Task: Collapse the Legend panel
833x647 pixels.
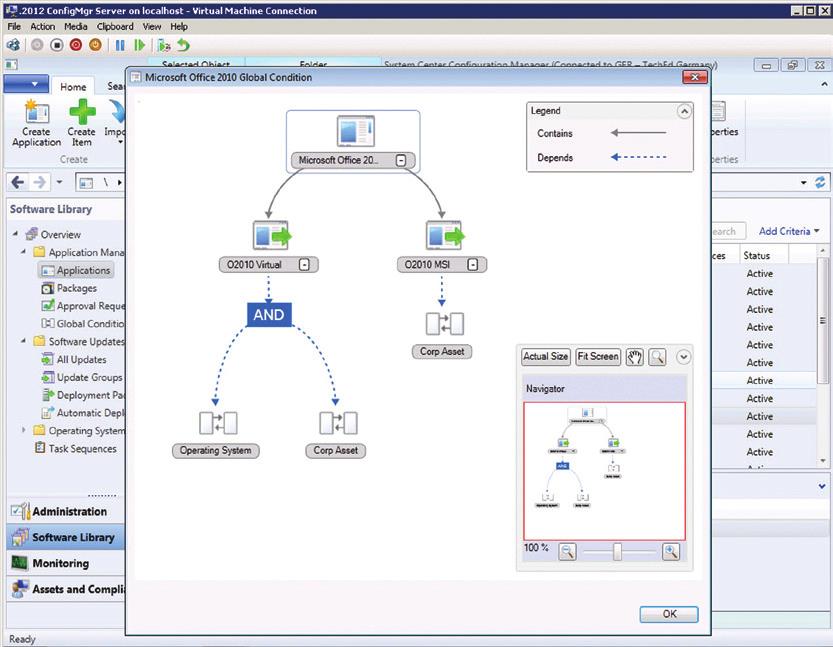Action: pyautogui.click(x=684, y=112)
